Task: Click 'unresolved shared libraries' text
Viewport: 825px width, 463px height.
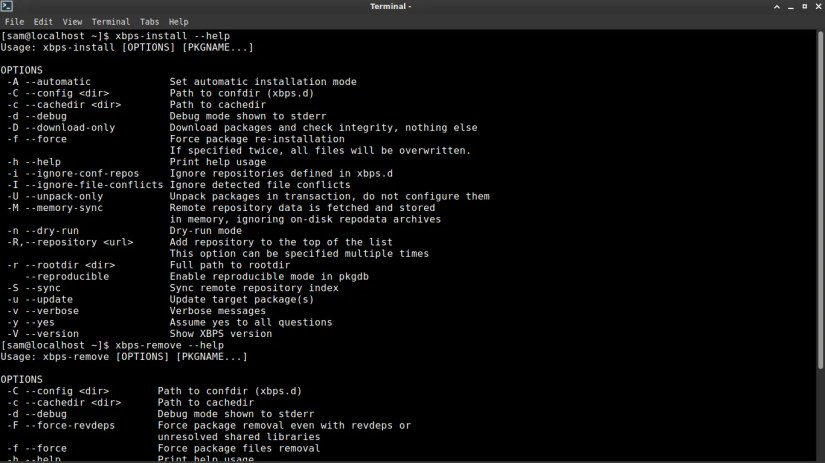Action: [239, 437]
